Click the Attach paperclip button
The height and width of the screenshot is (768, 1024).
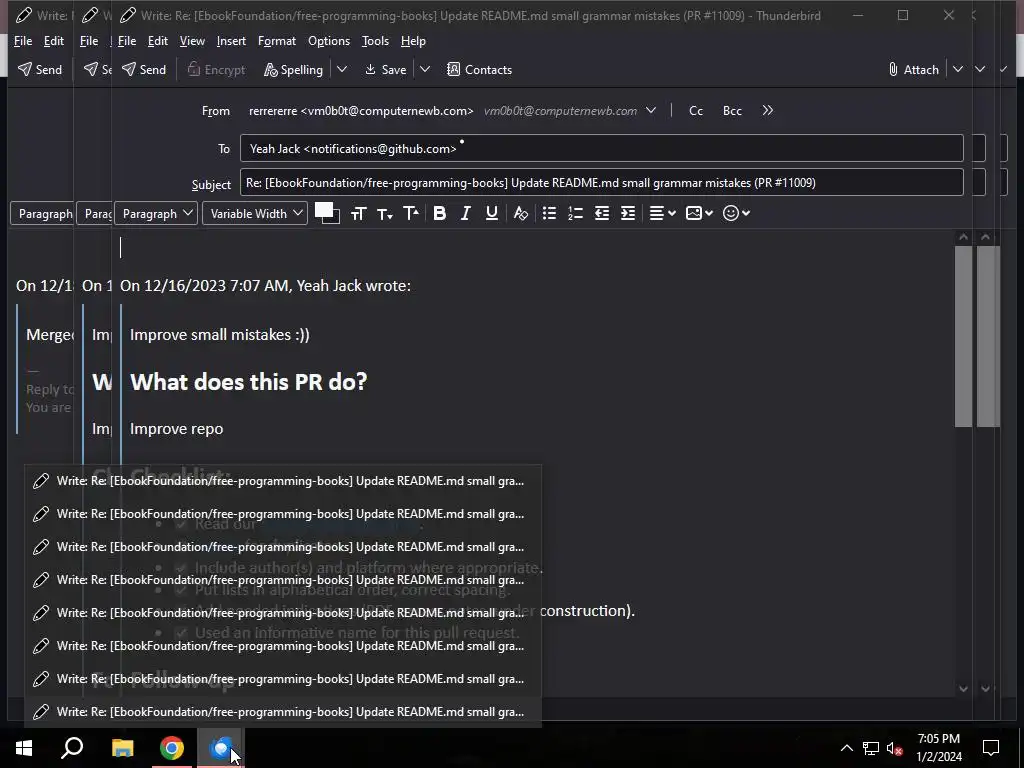tap(913, 69)
